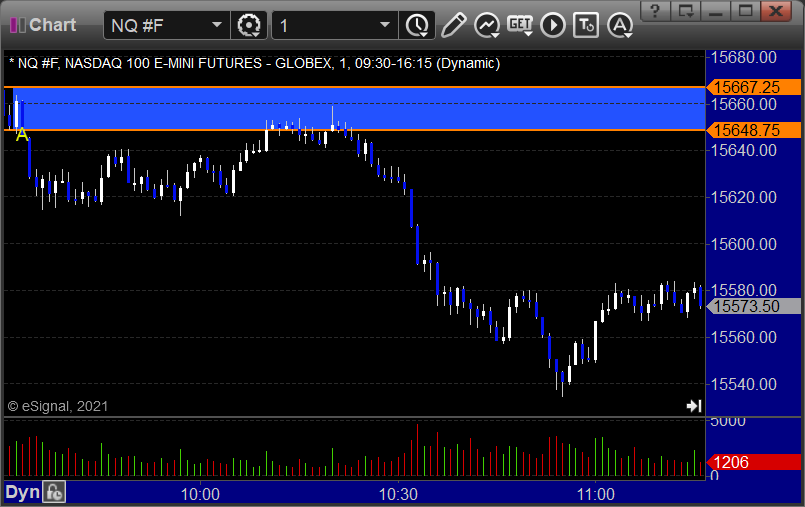Click the 15640.00 price axis label
The height and width of the screenshot is (507, 805).
pyautogui.click(x=743, y=150)
